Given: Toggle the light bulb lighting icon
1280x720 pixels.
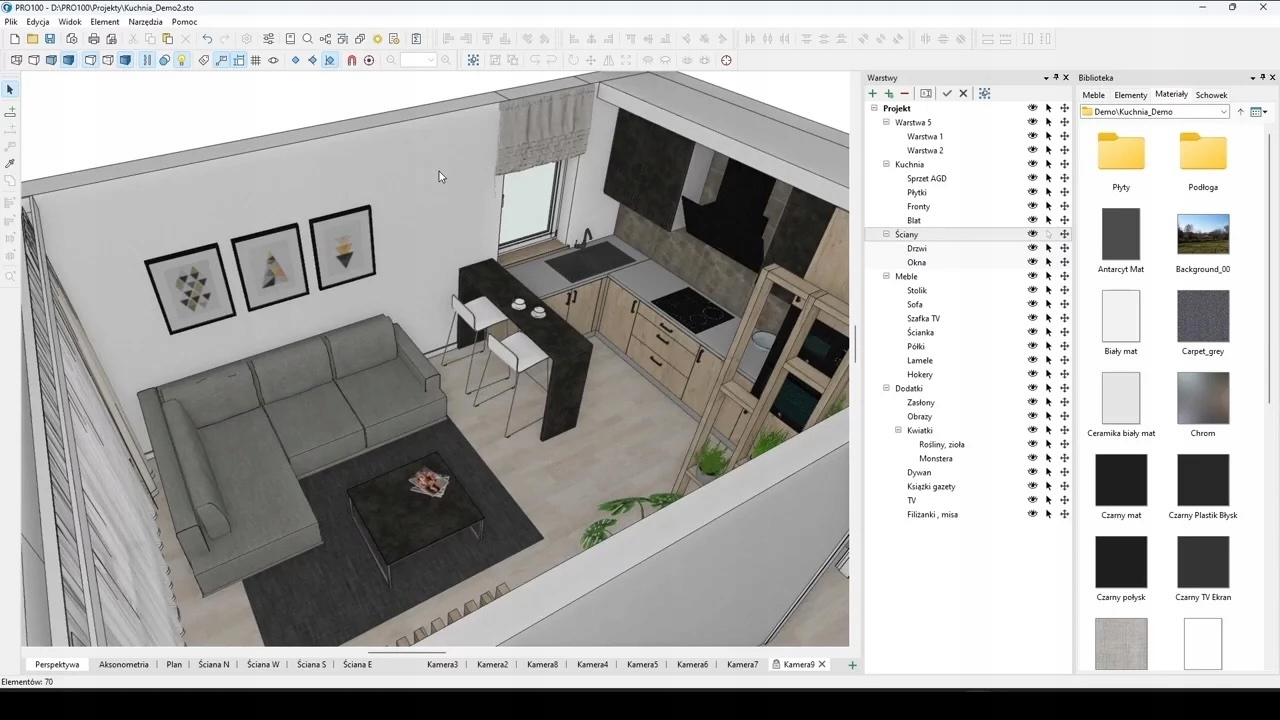Looking at the screenshot, I should (181, 61).
